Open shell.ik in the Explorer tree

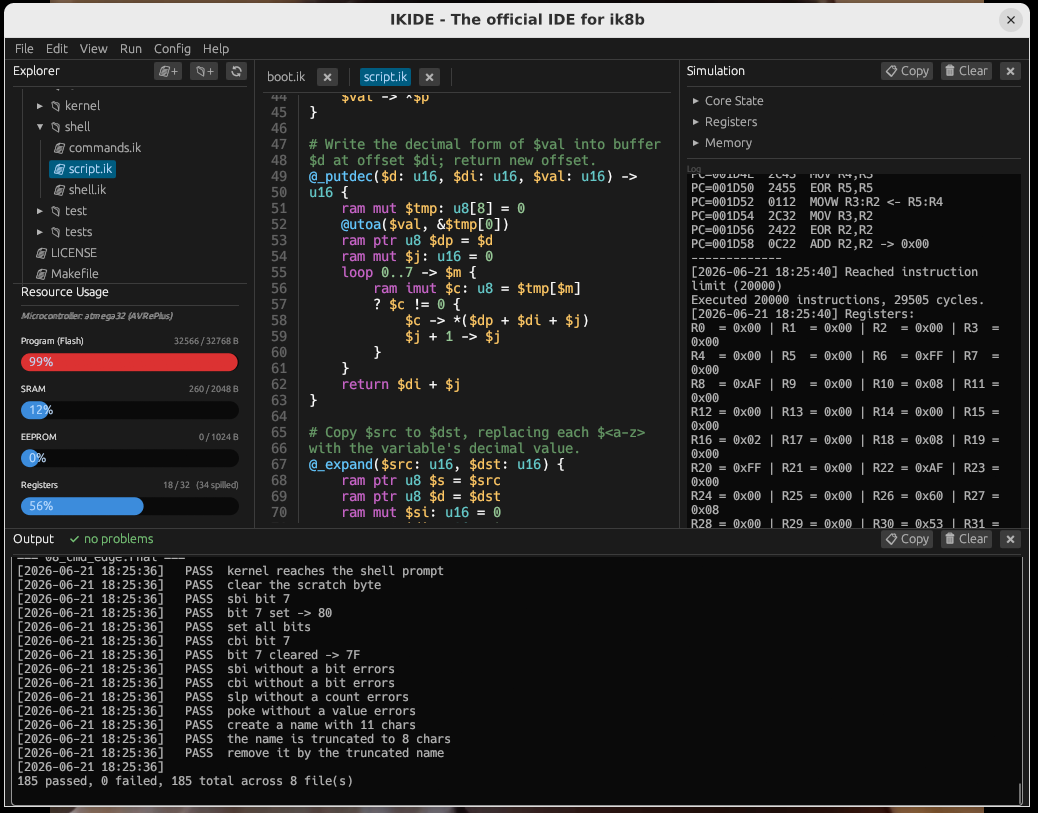[87, 190]
